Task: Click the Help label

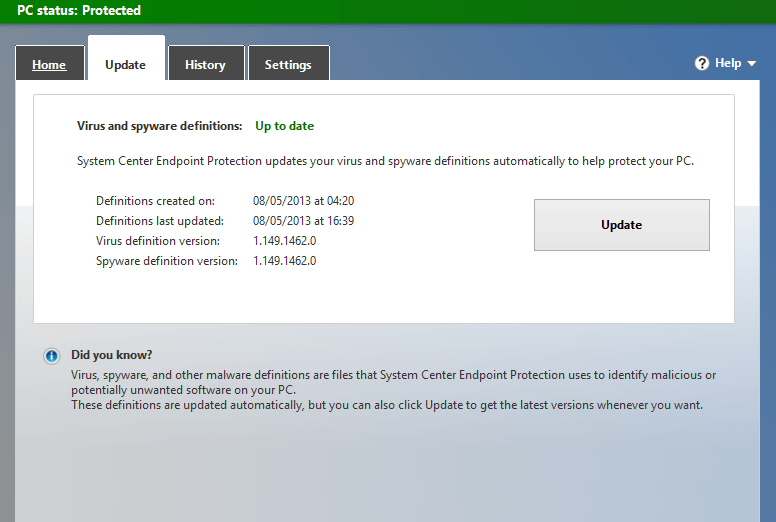Action: 728,63
